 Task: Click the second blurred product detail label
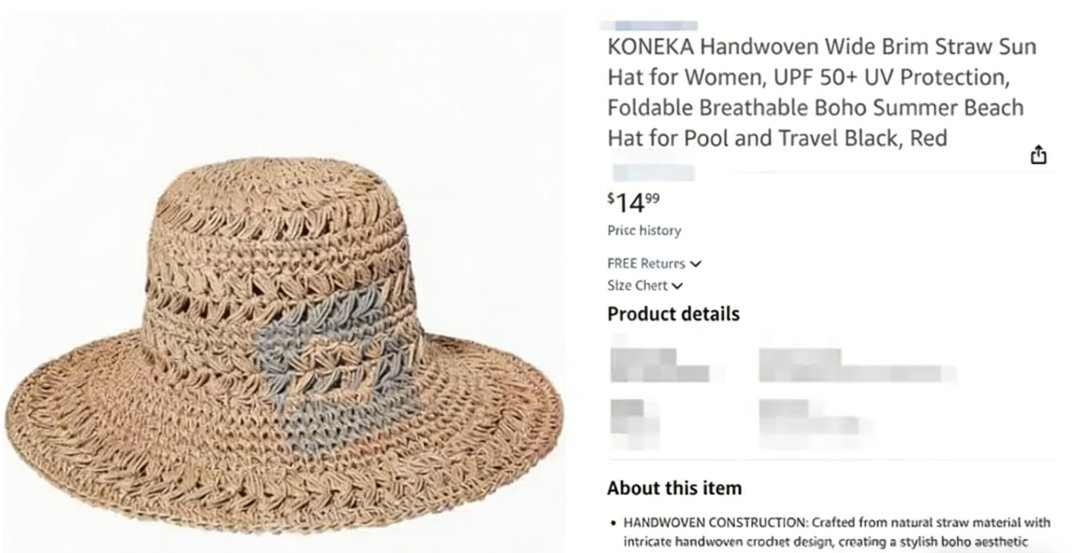click(628, 416)
